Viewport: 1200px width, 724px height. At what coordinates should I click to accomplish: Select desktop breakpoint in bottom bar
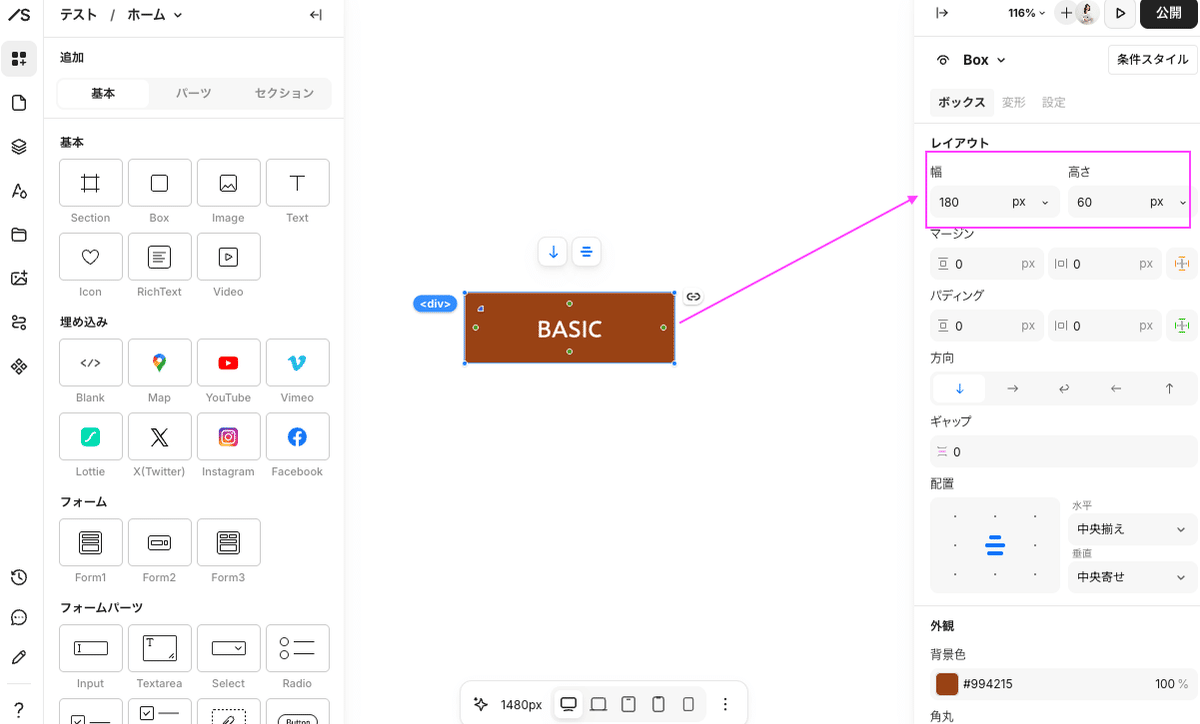click(x=569, y=704)
